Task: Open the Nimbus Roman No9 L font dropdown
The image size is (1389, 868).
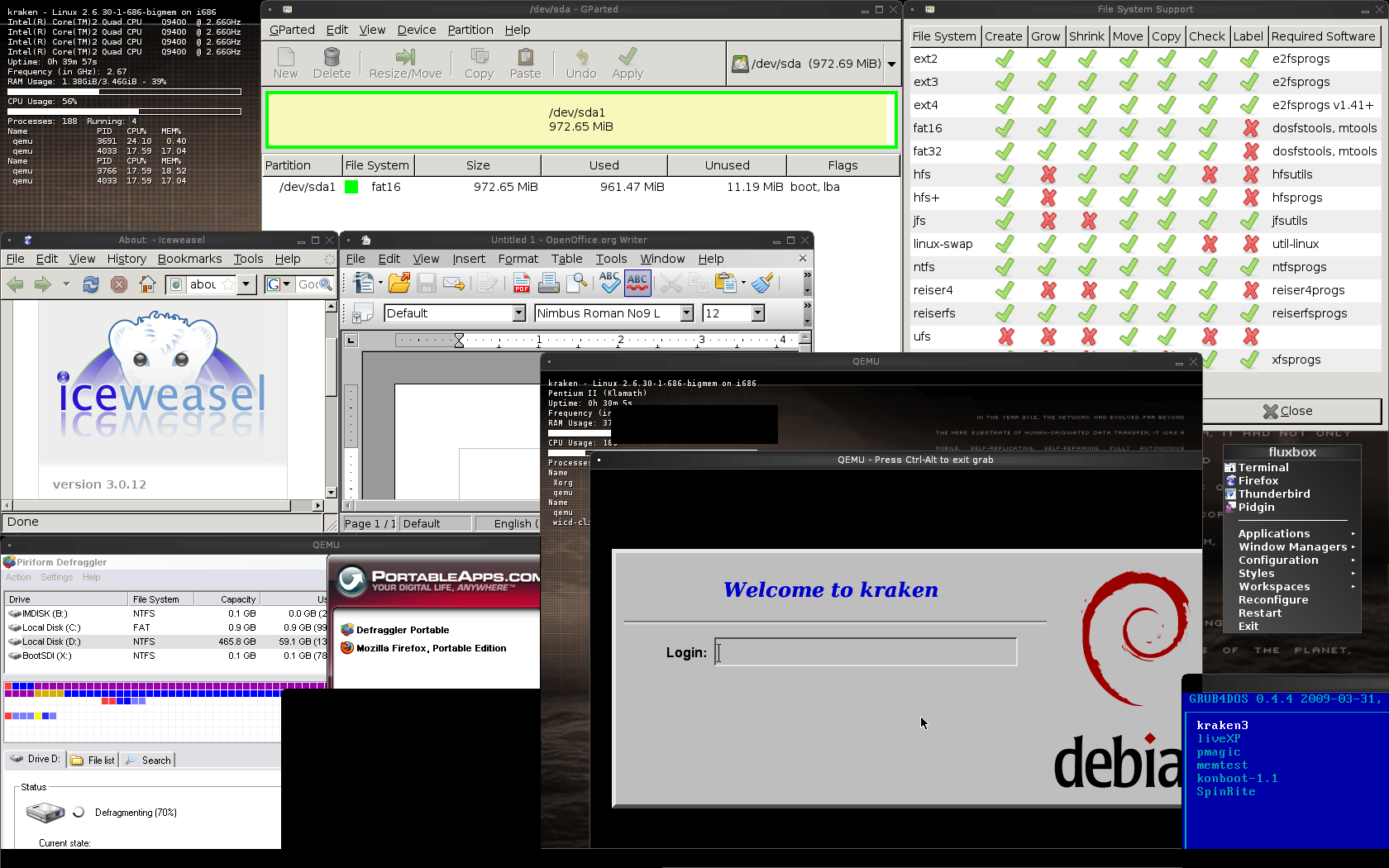Action: coord(686,313)
